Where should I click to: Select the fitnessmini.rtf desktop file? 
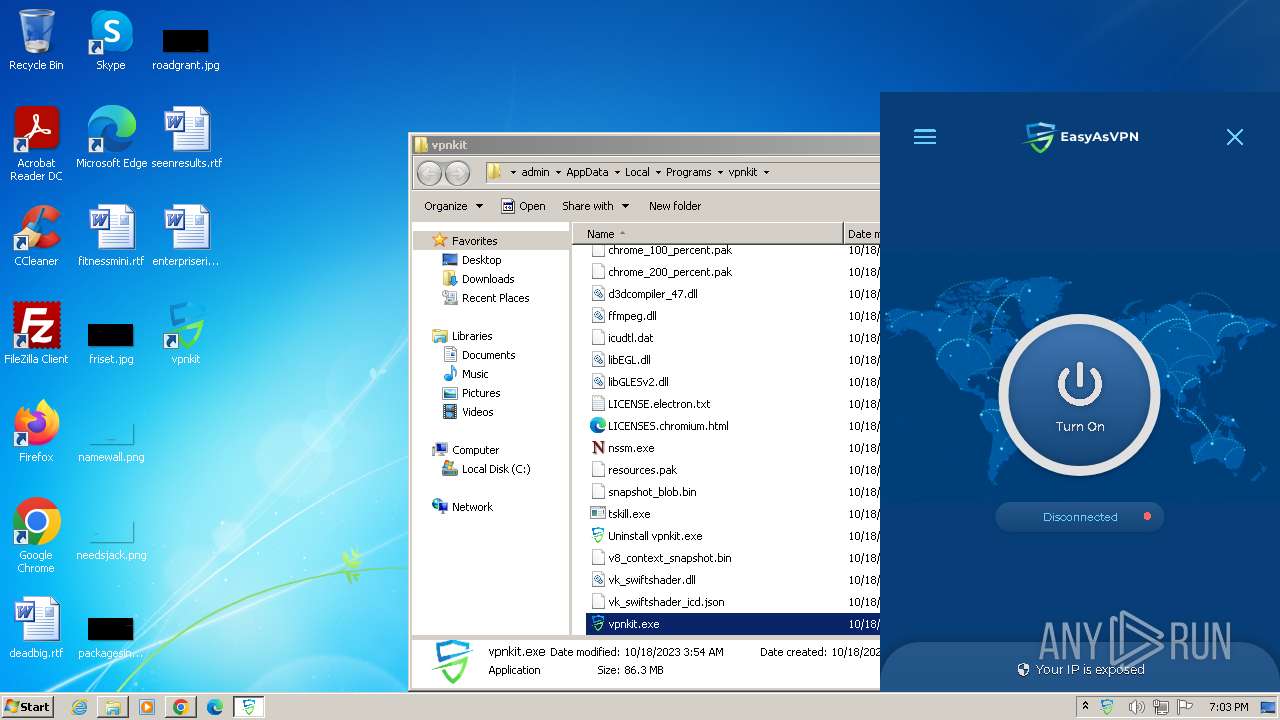pyautogui.click(x=111, y=235)
